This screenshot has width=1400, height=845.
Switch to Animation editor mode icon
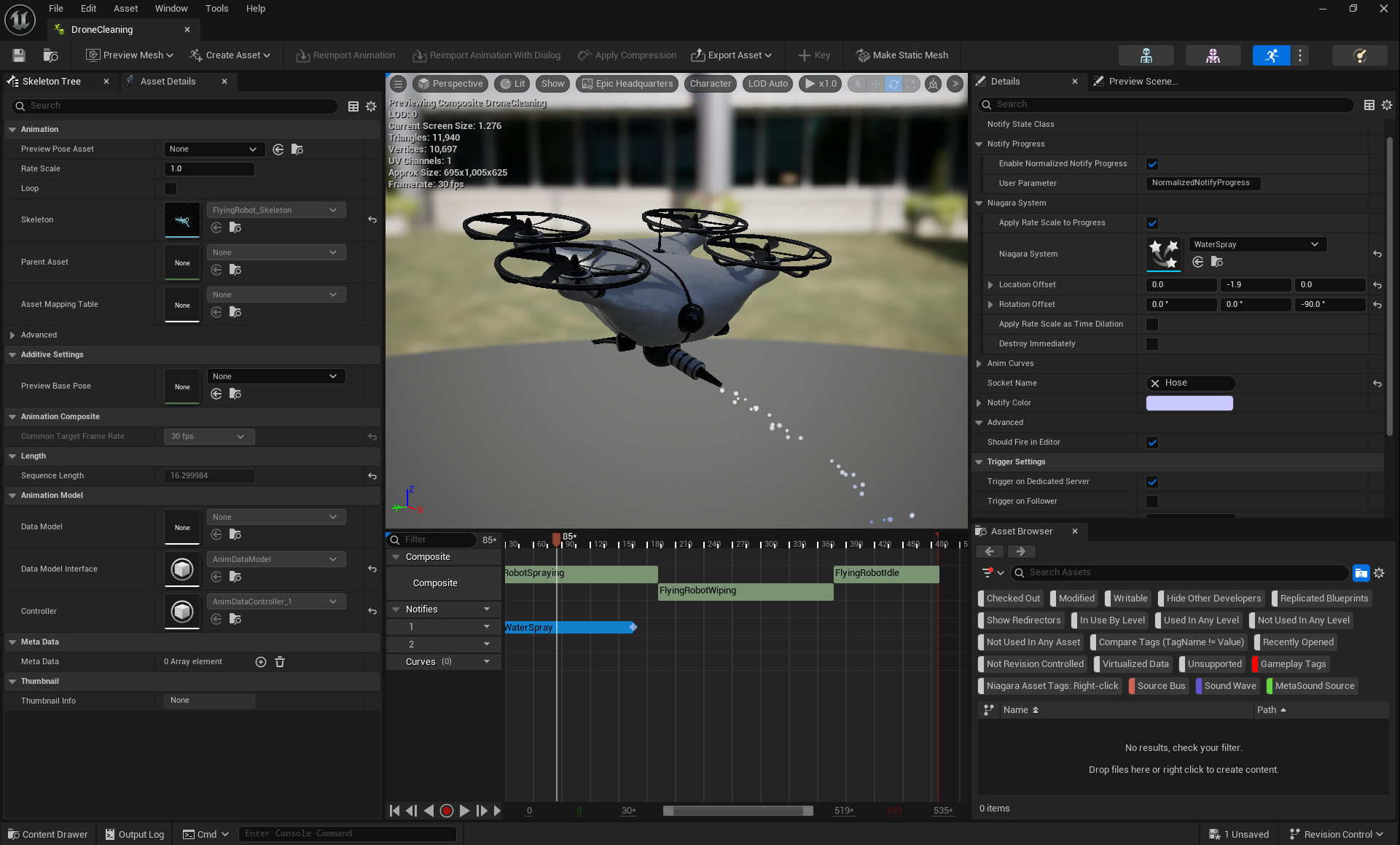pyautogui.click(x=1271, y=55)
